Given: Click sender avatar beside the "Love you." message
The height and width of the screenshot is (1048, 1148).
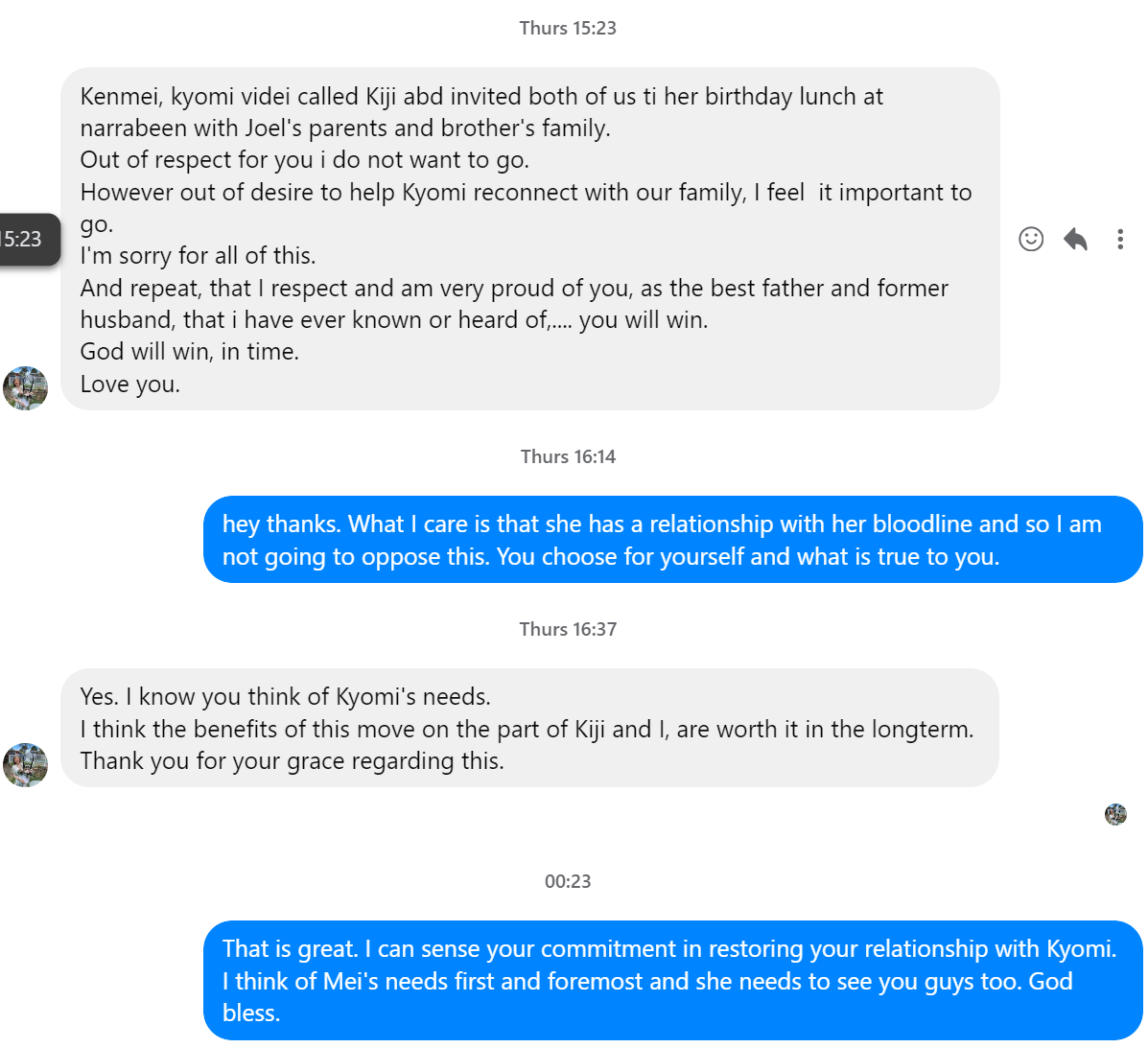Looking at the screenshot, I should (26, 388).
